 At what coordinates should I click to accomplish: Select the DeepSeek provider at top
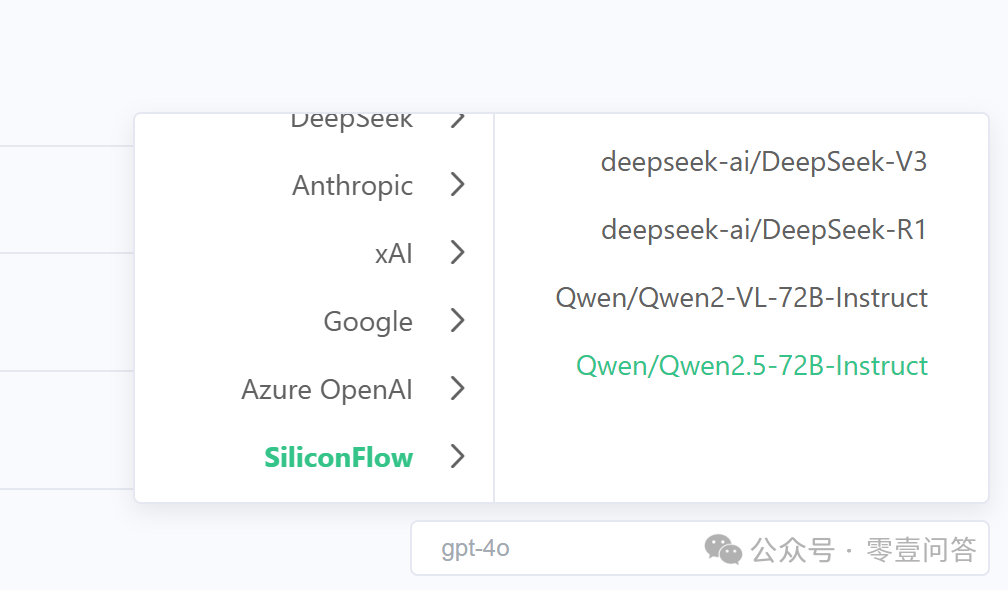[351, 120]
